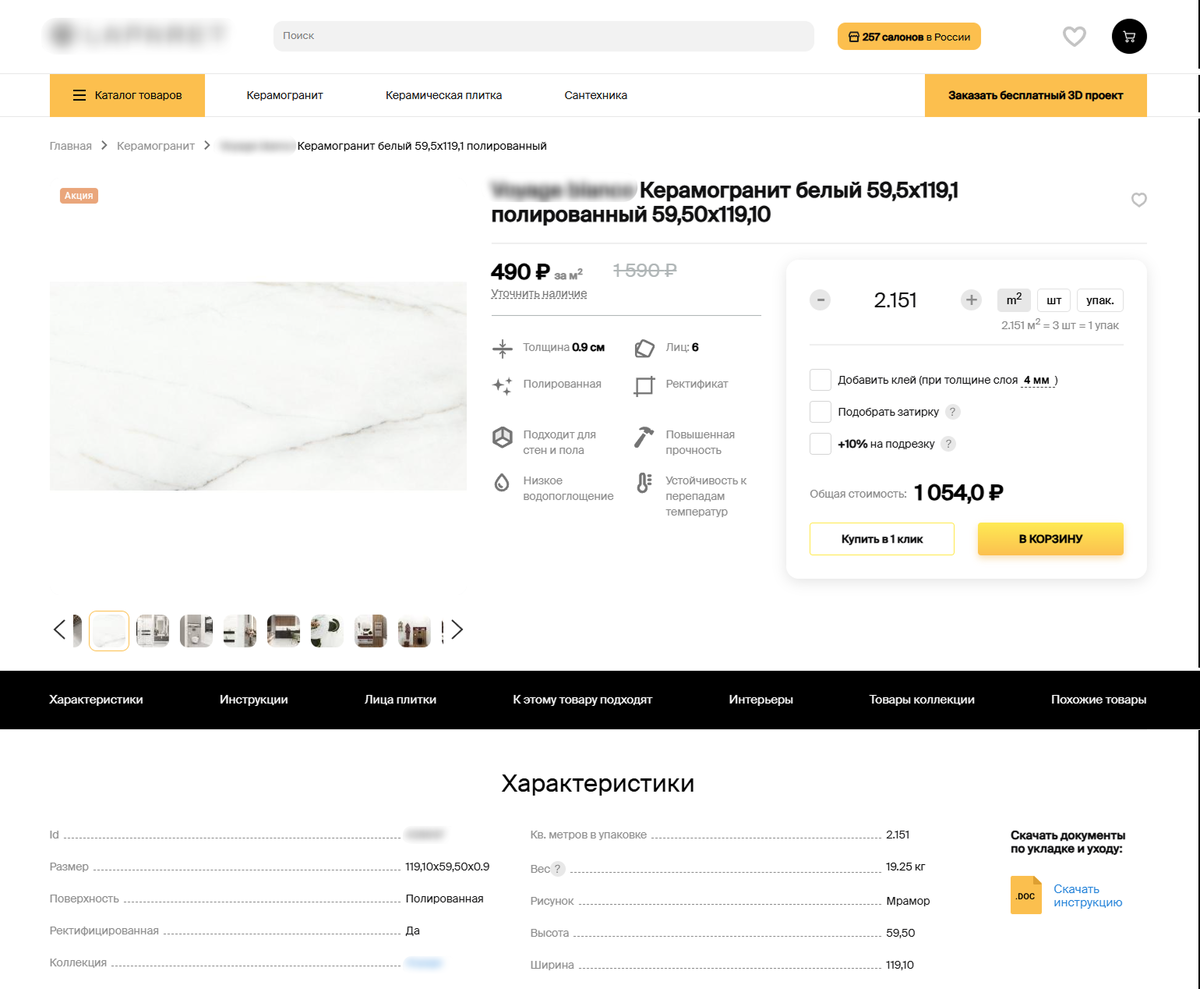
Task: Open favorites heart icon in header
Action: 1074,37
